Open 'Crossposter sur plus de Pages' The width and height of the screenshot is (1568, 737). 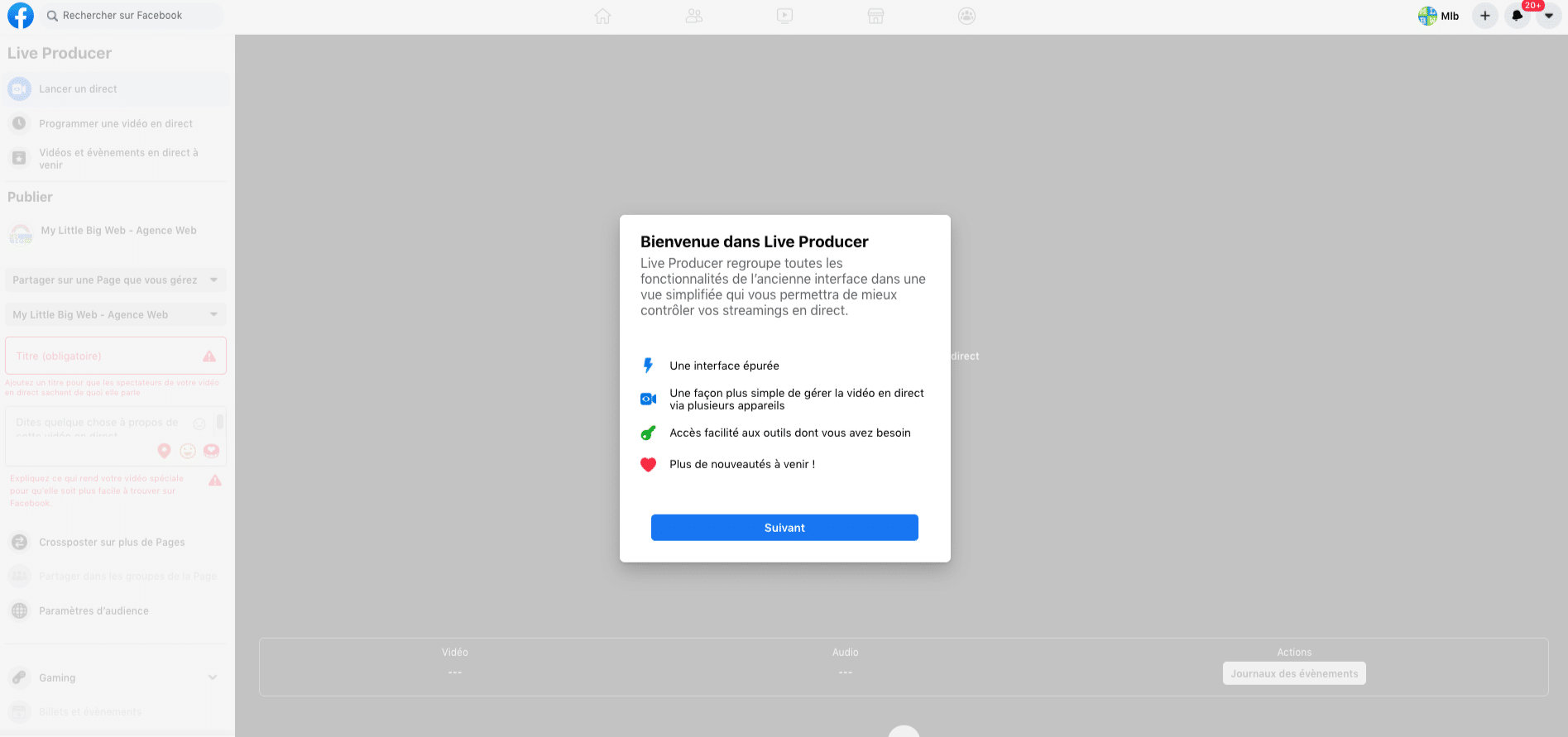pos(112,543)
